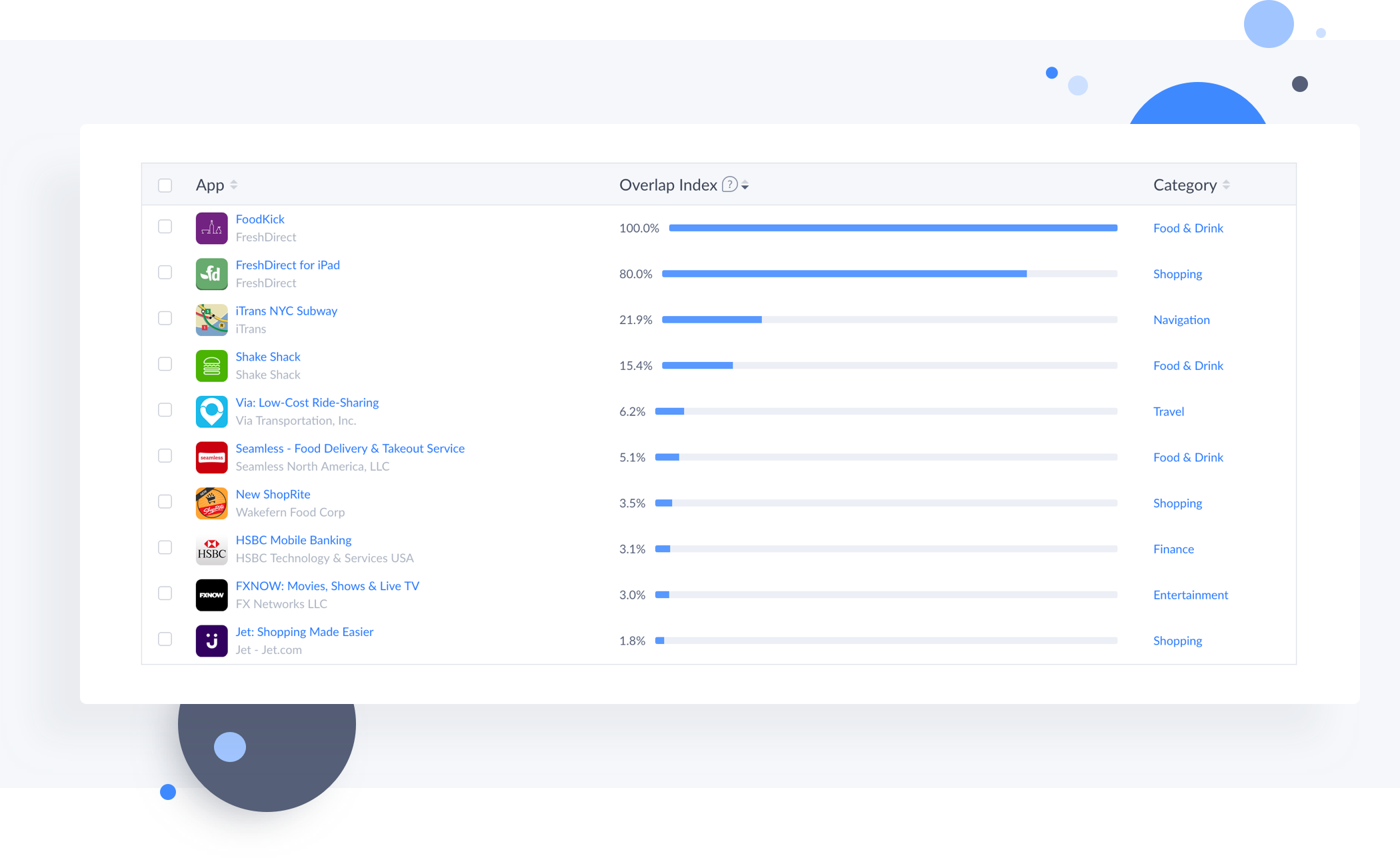Click the FXNOW app icon

211,595
